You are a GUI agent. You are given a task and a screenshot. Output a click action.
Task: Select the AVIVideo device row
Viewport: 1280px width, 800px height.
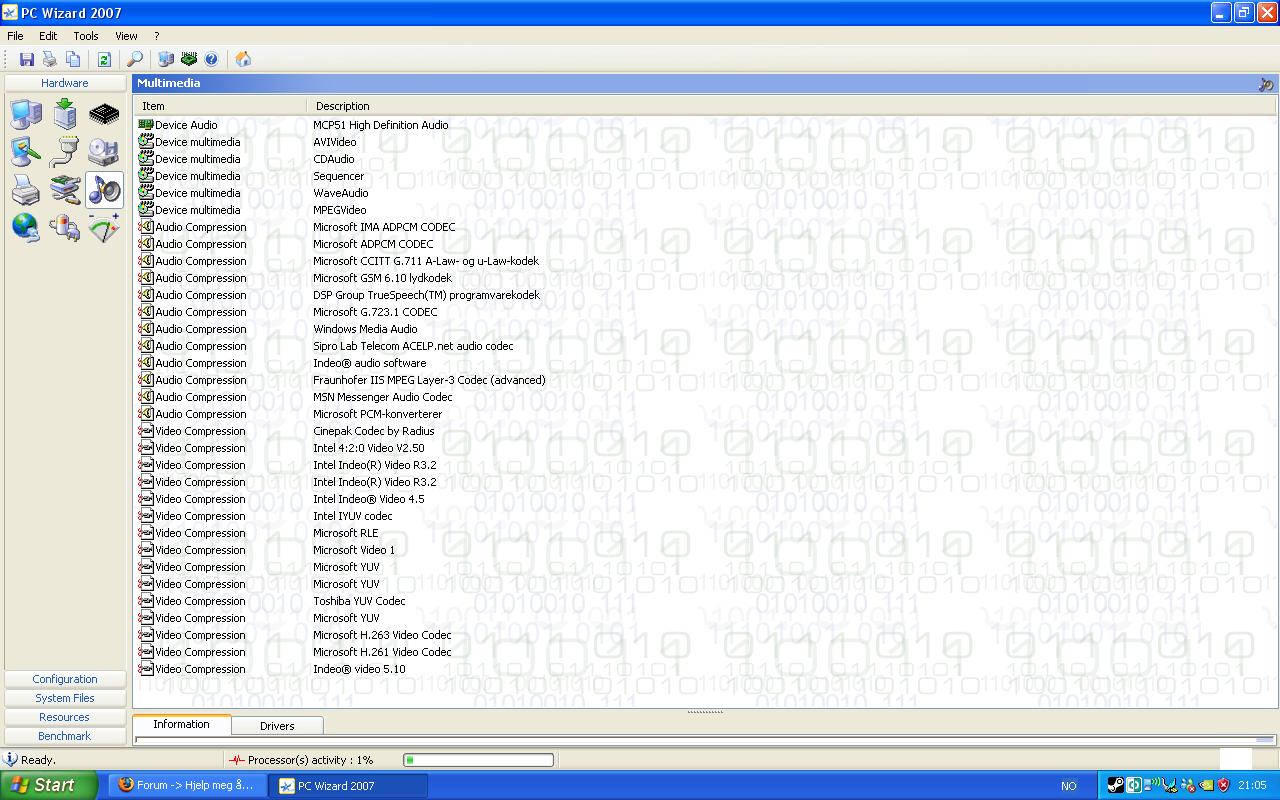point(706,142)
